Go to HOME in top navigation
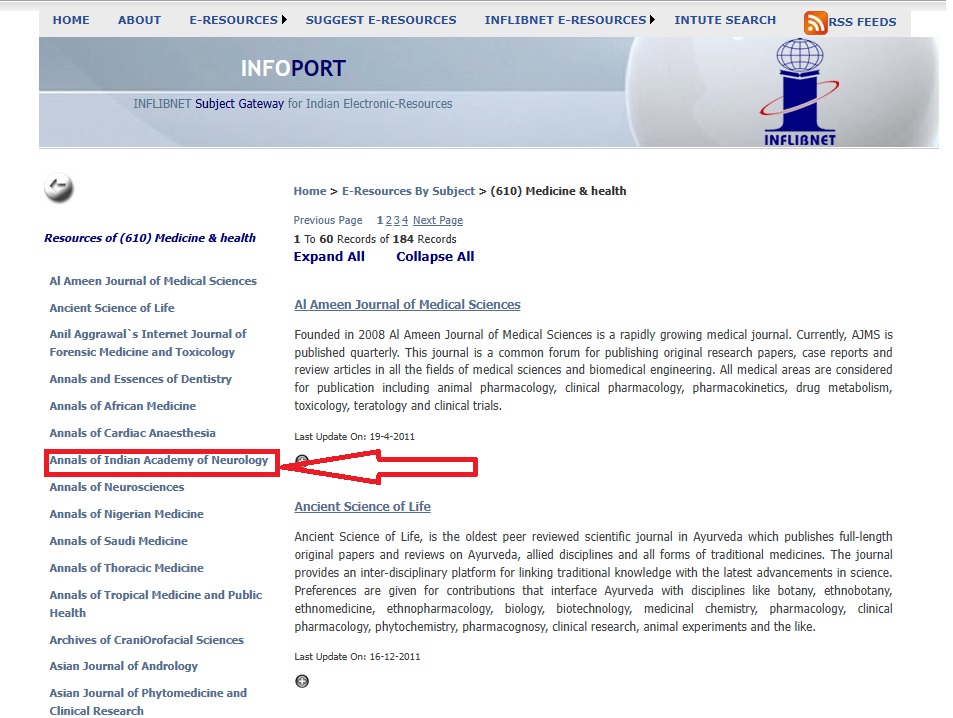Image resolution: width=953 pixels, height=718 pixels. click(x=71, y=20)
